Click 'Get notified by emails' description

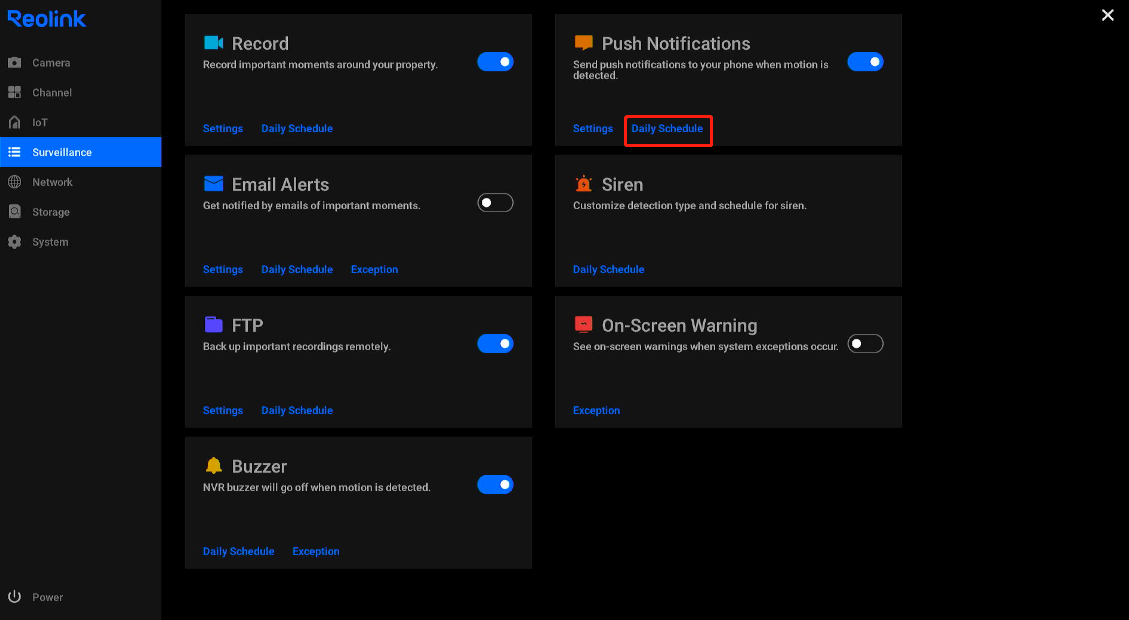[312, 205]
